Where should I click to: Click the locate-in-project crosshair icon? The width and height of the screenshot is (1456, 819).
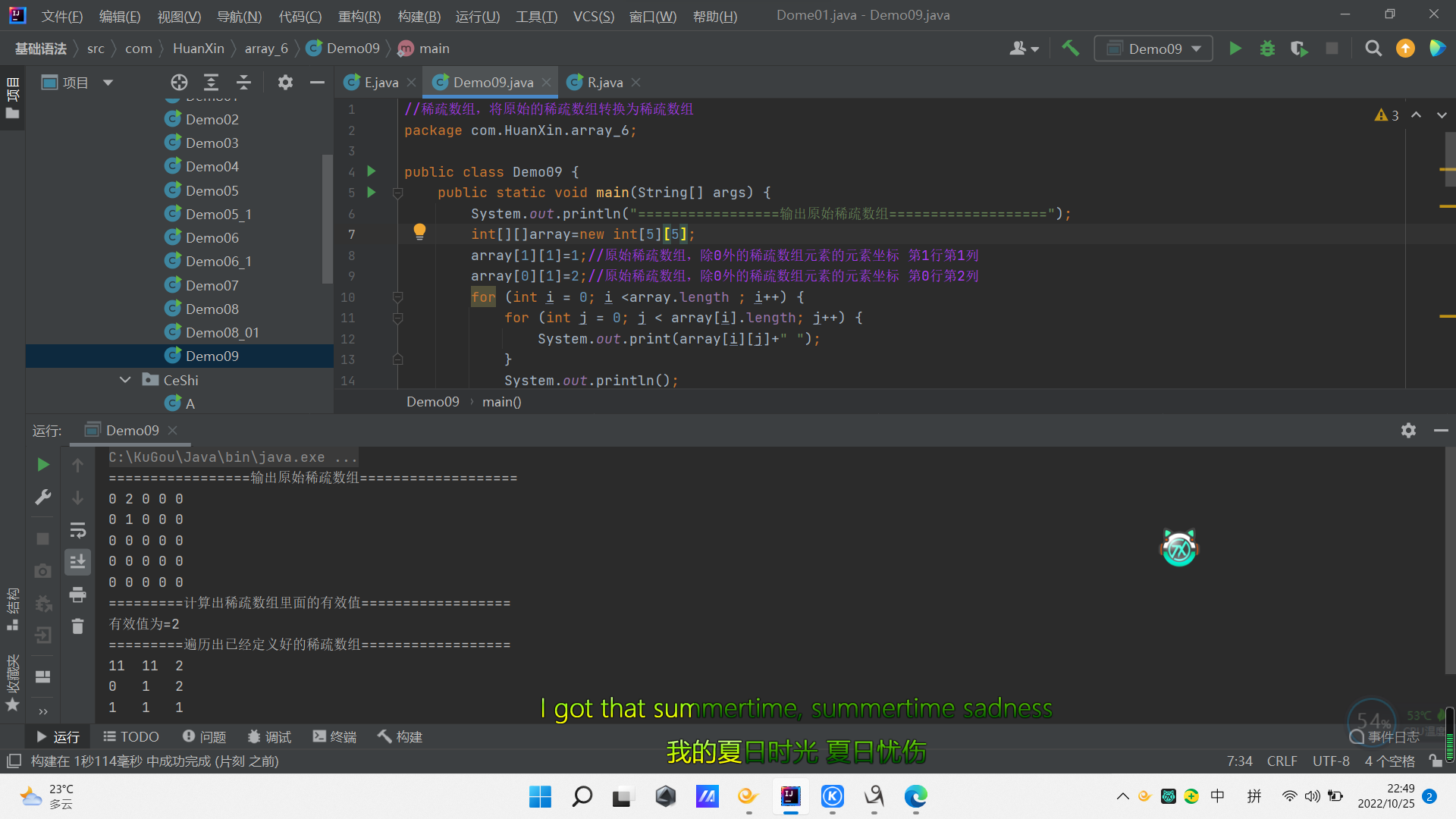(179, 83)
